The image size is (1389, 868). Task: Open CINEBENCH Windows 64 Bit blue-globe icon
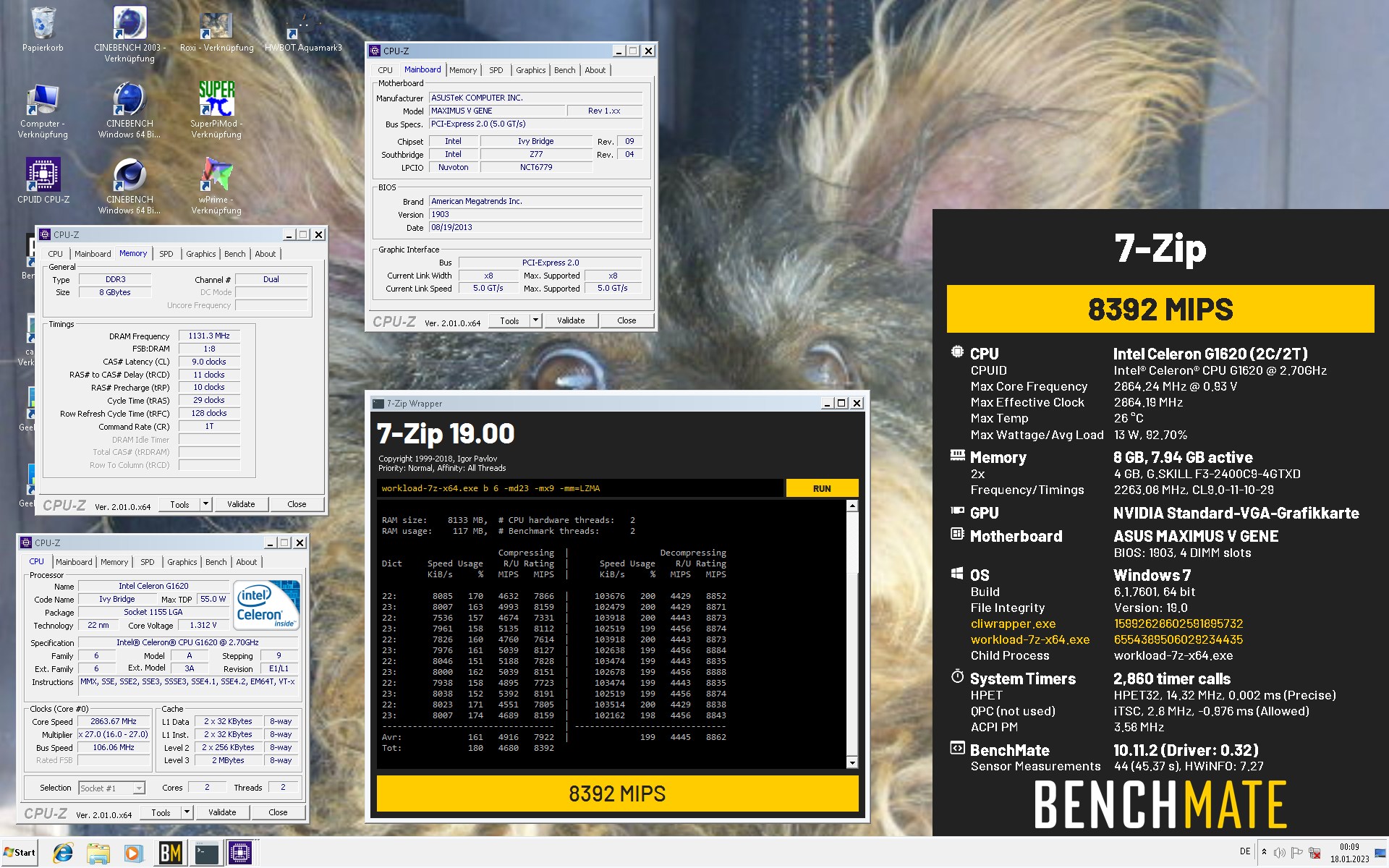[129, 109]
